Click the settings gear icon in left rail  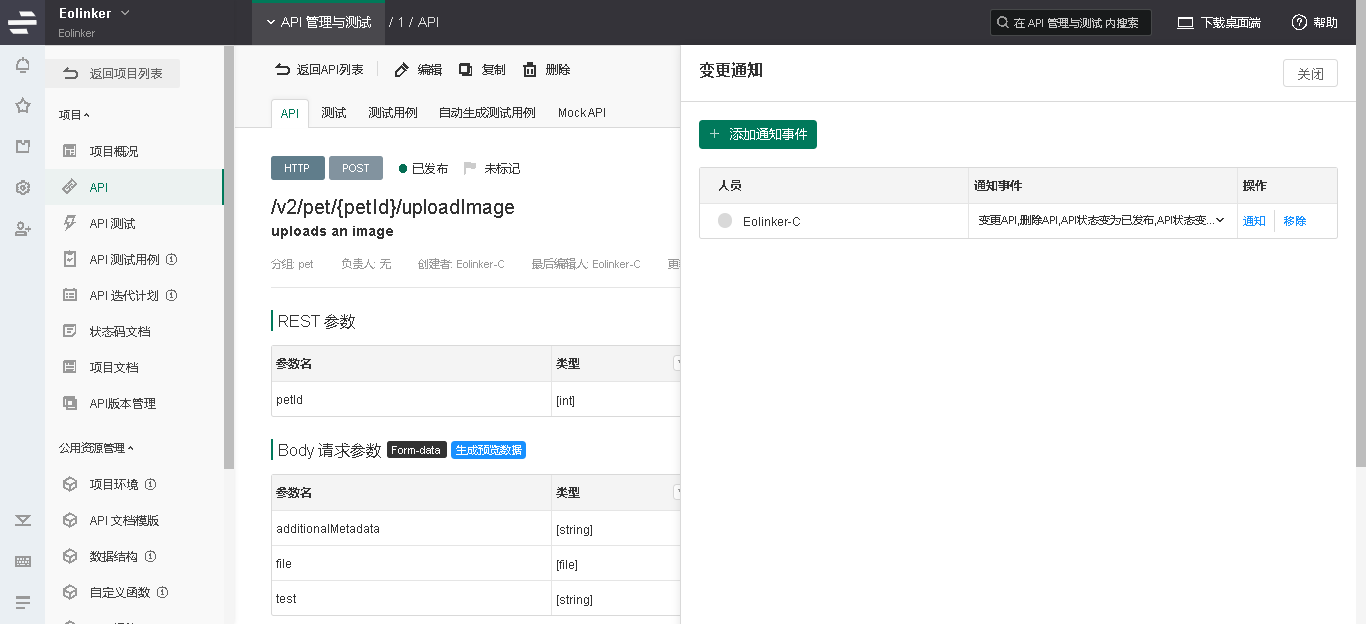pos(22,188)
